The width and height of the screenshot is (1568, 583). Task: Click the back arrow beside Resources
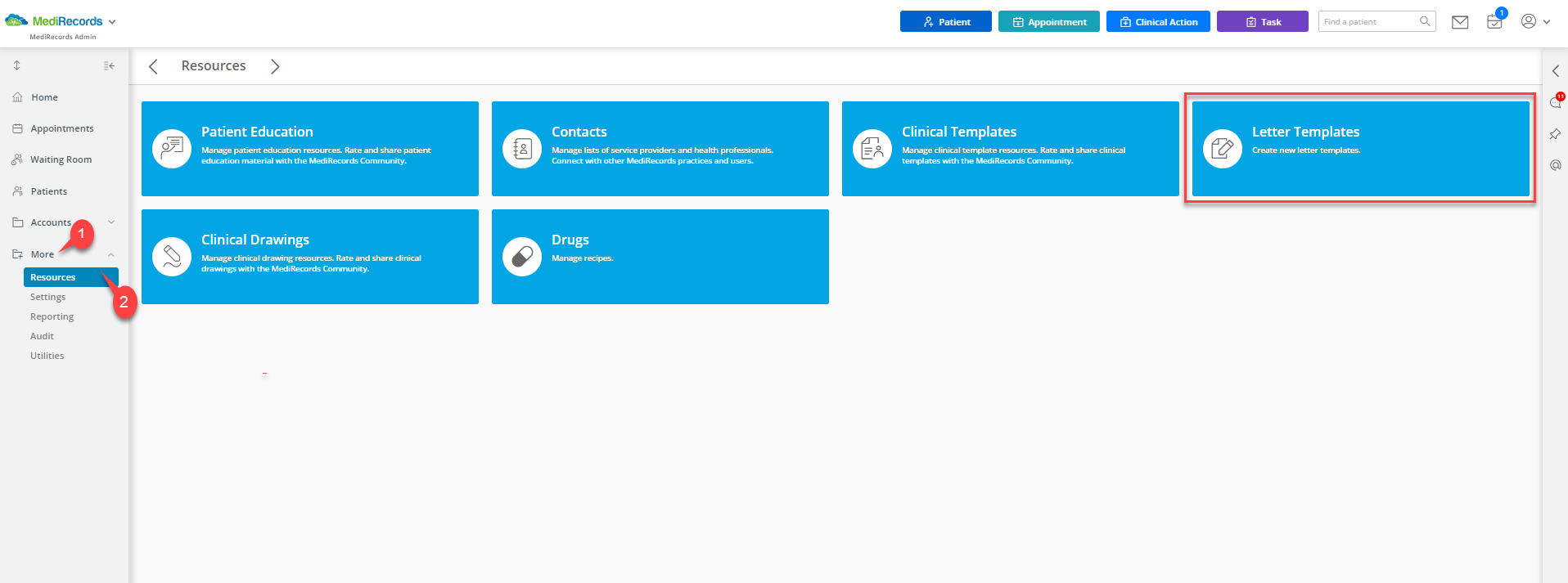(153, 66)
